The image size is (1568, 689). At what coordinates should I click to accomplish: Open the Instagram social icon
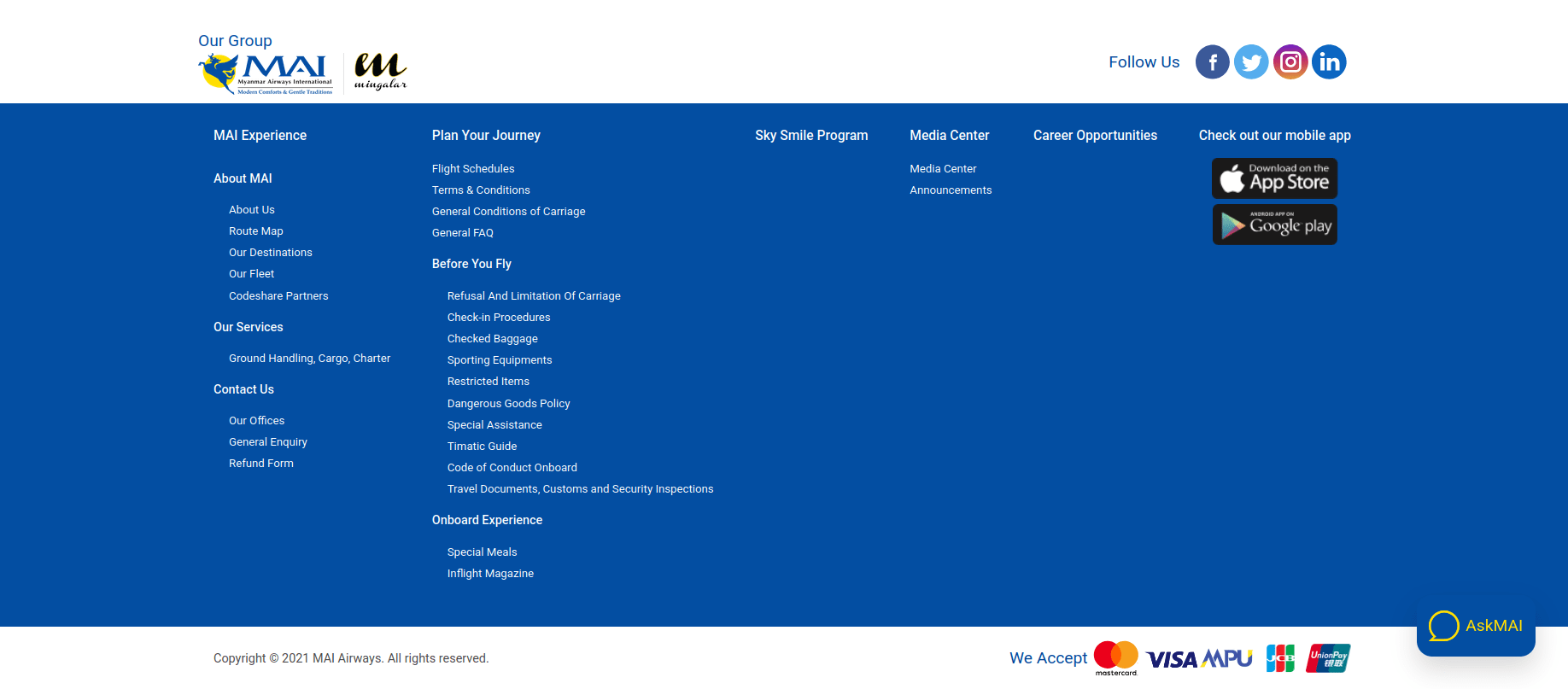[x=1290, y=62]
